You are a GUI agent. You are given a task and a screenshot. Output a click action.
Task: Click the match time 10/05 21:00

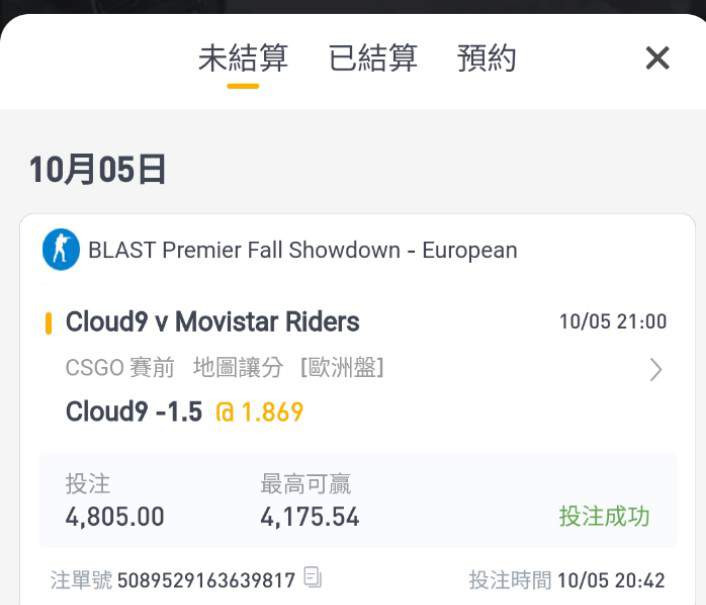[613, 321]
